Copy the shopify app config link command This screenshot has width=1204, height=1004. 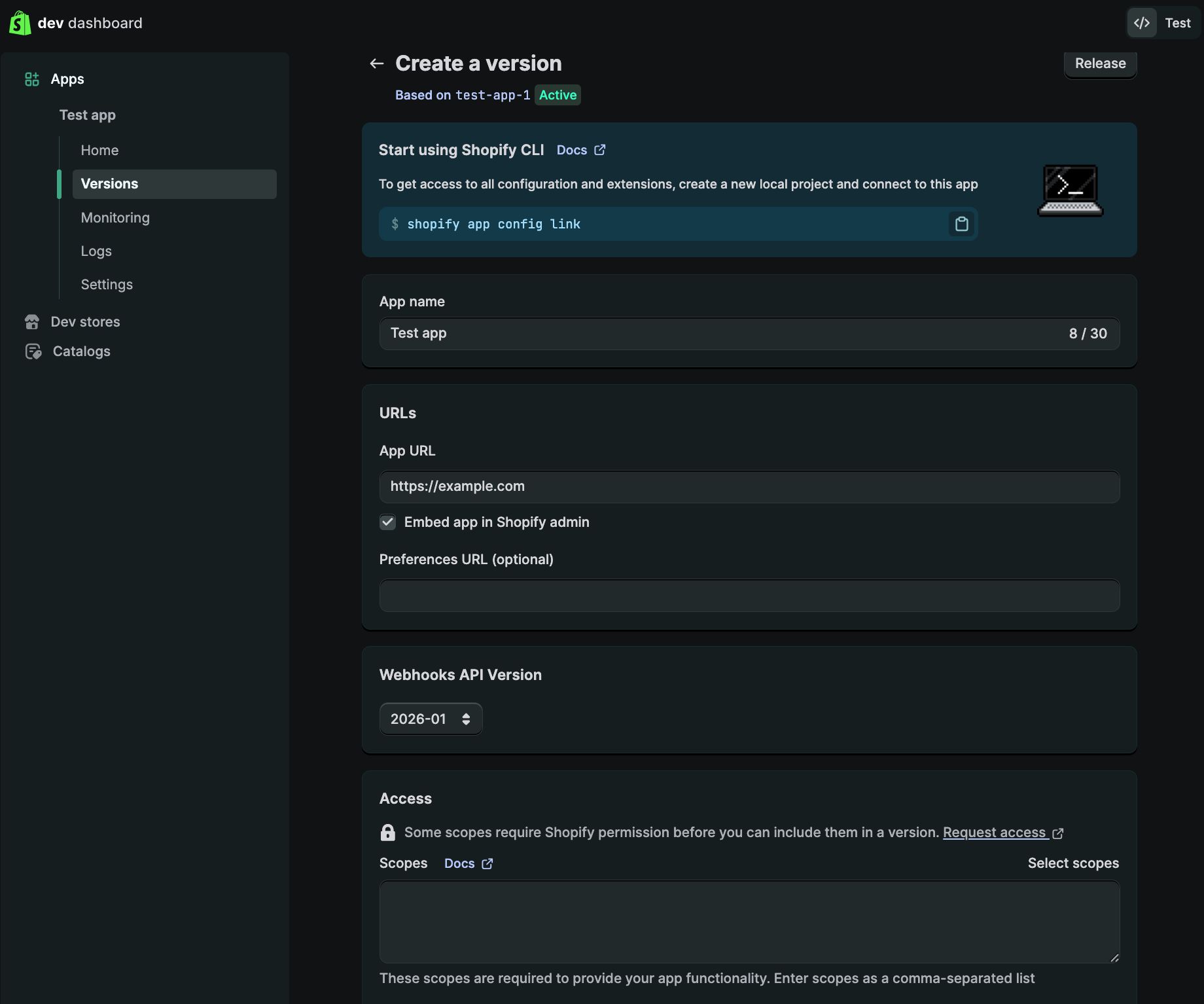tap(961, 224)
